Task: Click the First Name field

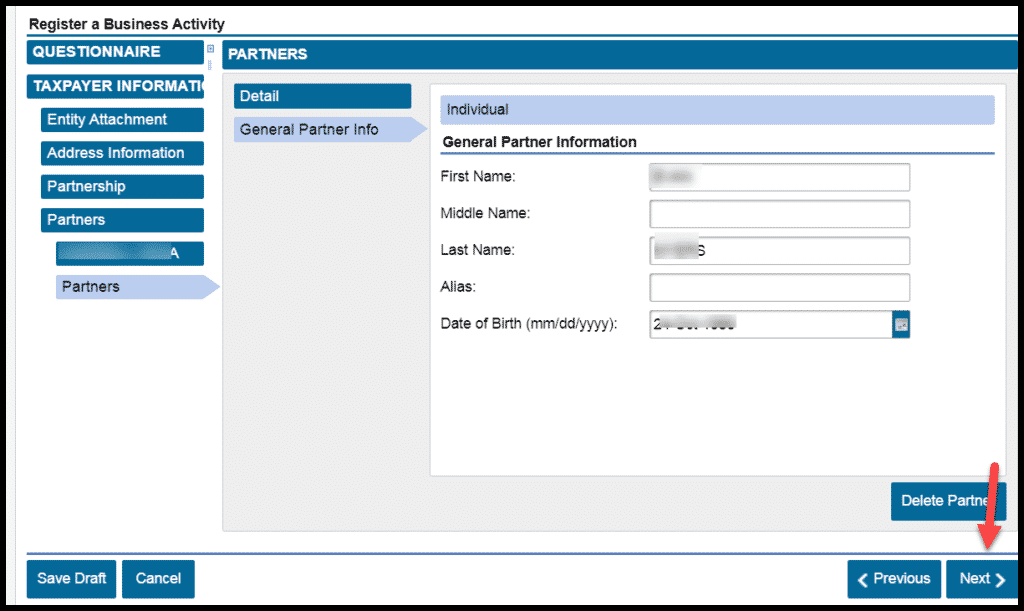Action: pos(779,177)
